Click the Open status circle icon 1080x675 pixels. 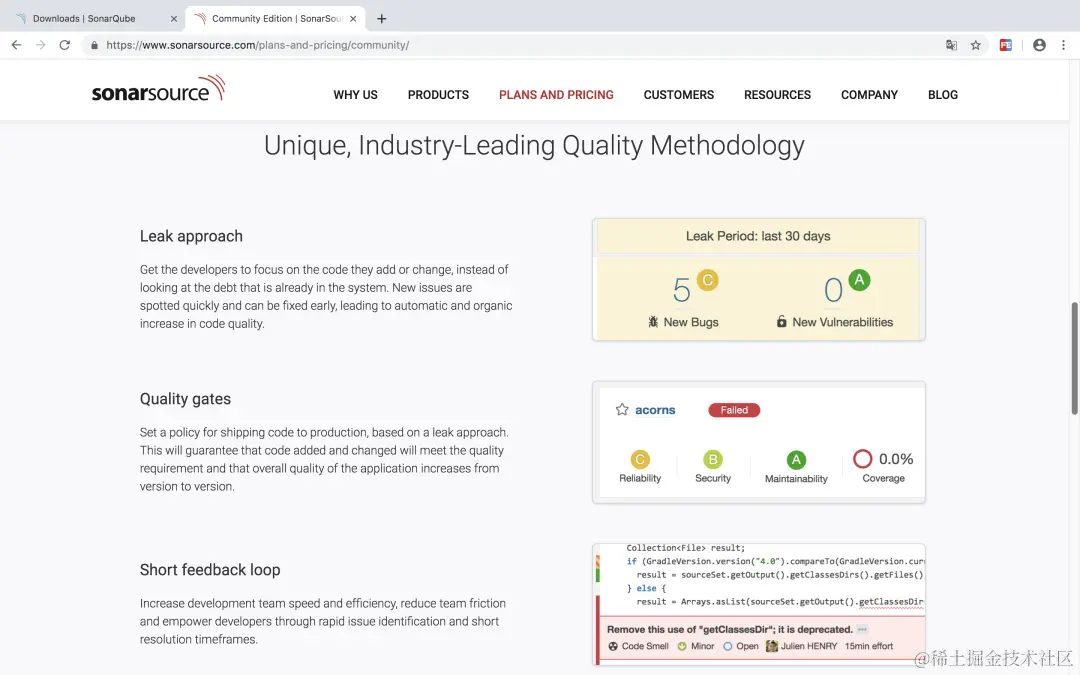click(x=727, y=646)
